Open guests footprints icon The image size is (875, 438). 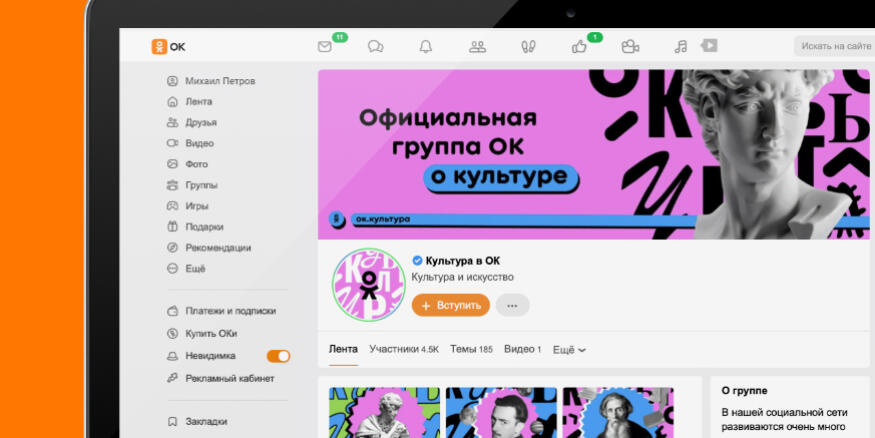pyautogui.click(x=528, y=47)
